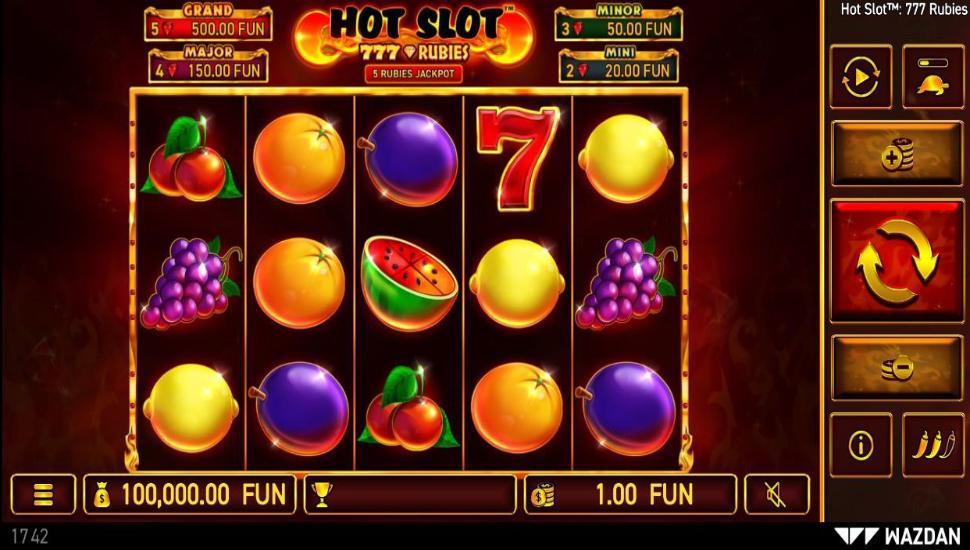Open autoplay settings
Image resolution: width=970 pixels, height=550 pixels.
pyautogui.click(x=861, y=77)
